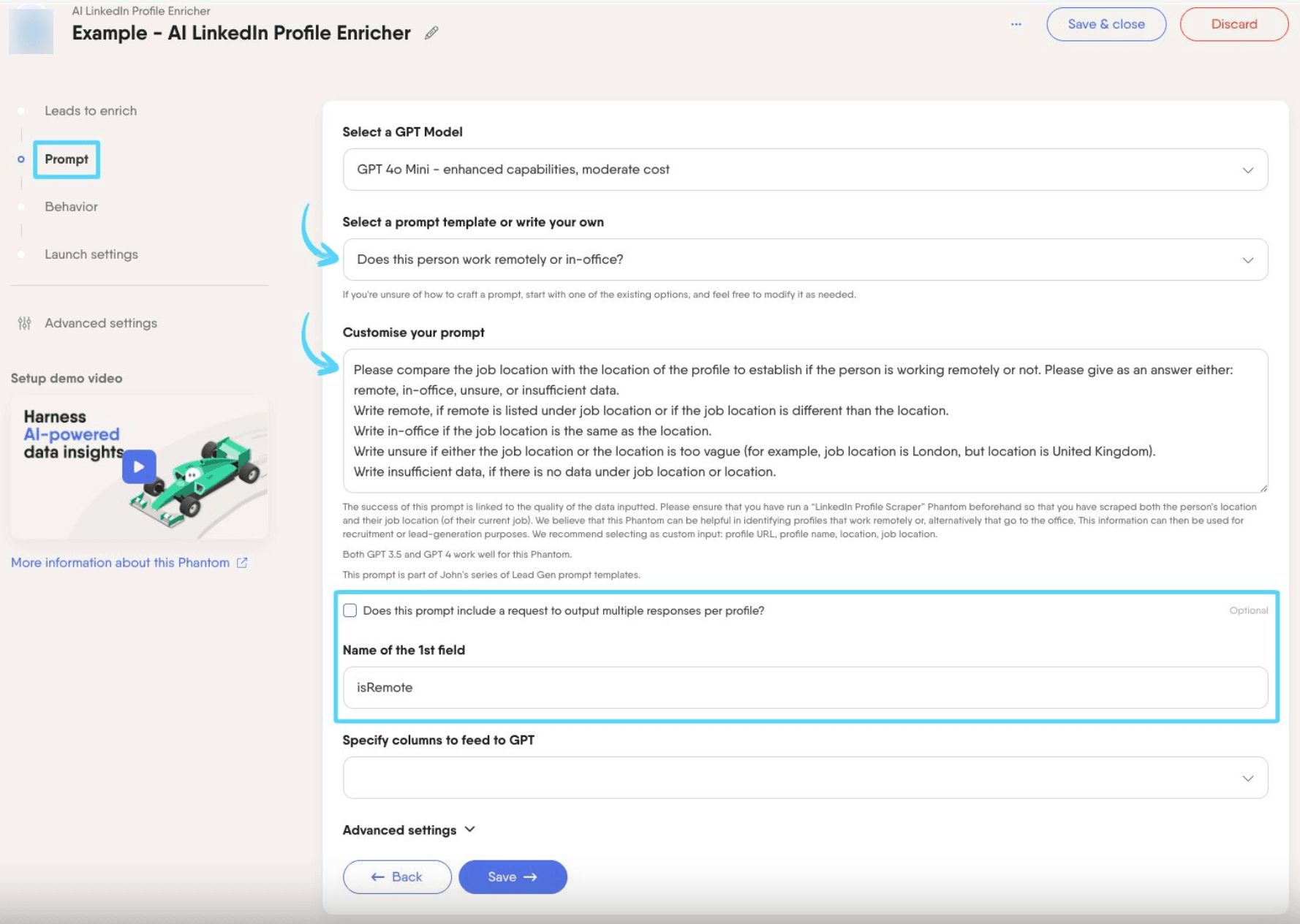1300x924 pixels.
Task: Click the 'Setup demo video' heading
Action: pyautogui.click(x=67, y=378)
